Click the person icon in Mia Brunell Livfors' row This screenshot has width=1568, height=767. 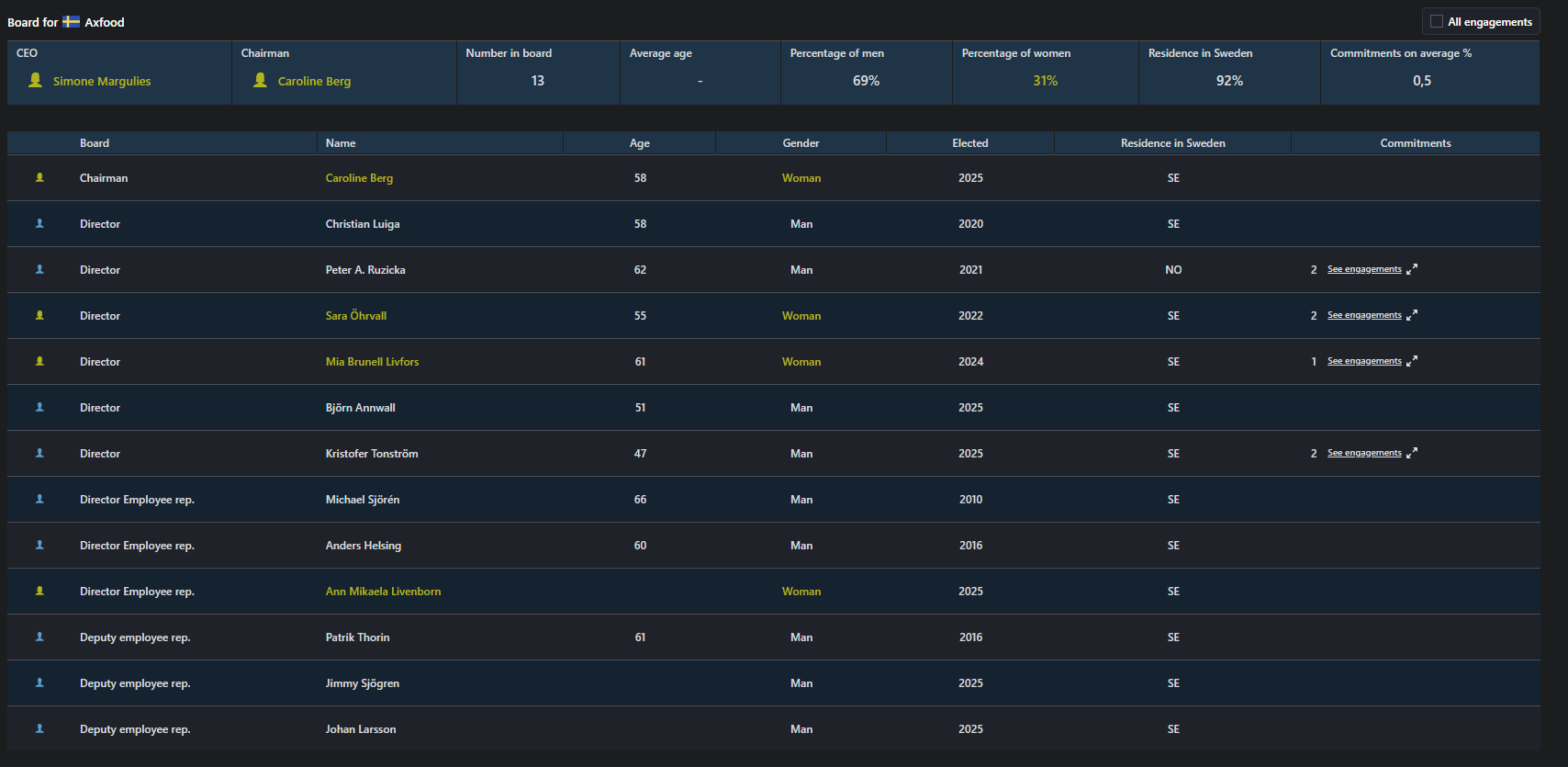coord(39,361)
